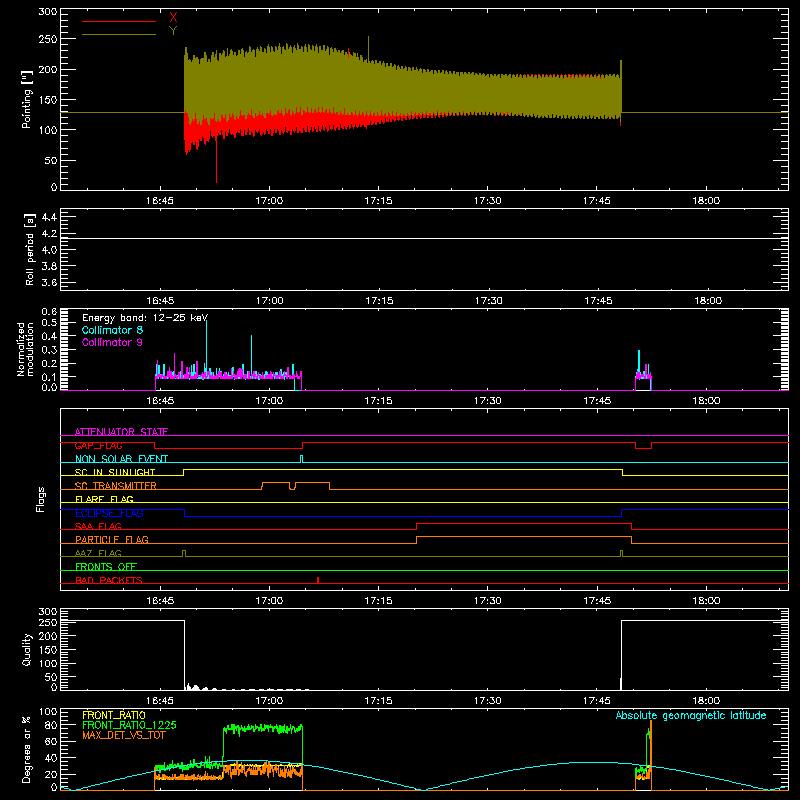The image size is (800, 800).
Task: Click '17:30' under the Flags plot
Action: (x=487, y=601)
